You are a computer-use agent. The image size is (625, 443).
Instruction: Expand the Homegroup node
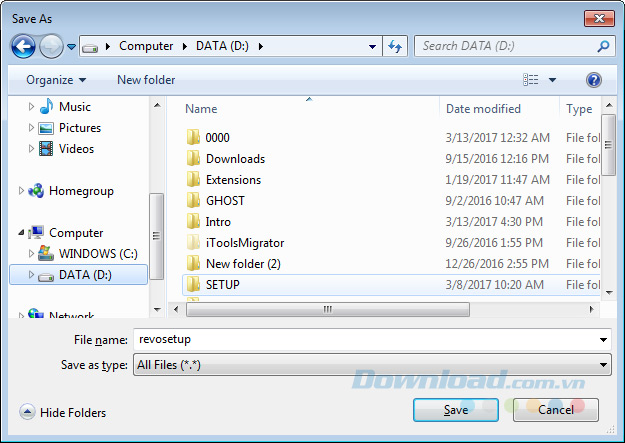coord(21,191)
